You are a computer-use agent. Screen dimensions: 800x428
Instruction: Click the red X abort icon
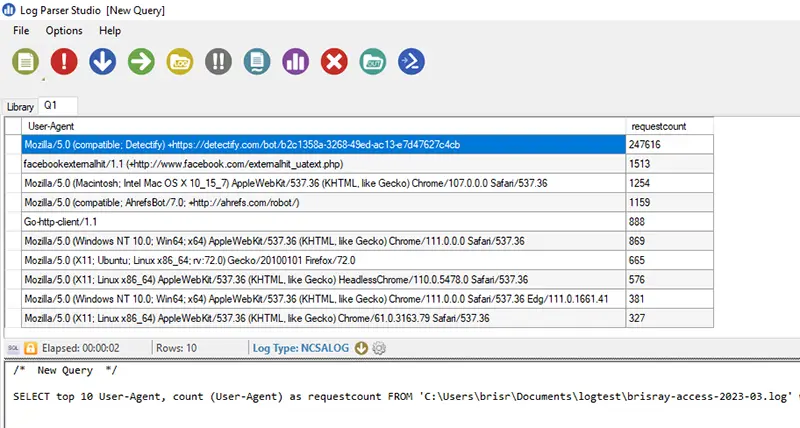[x=334, y=62]
